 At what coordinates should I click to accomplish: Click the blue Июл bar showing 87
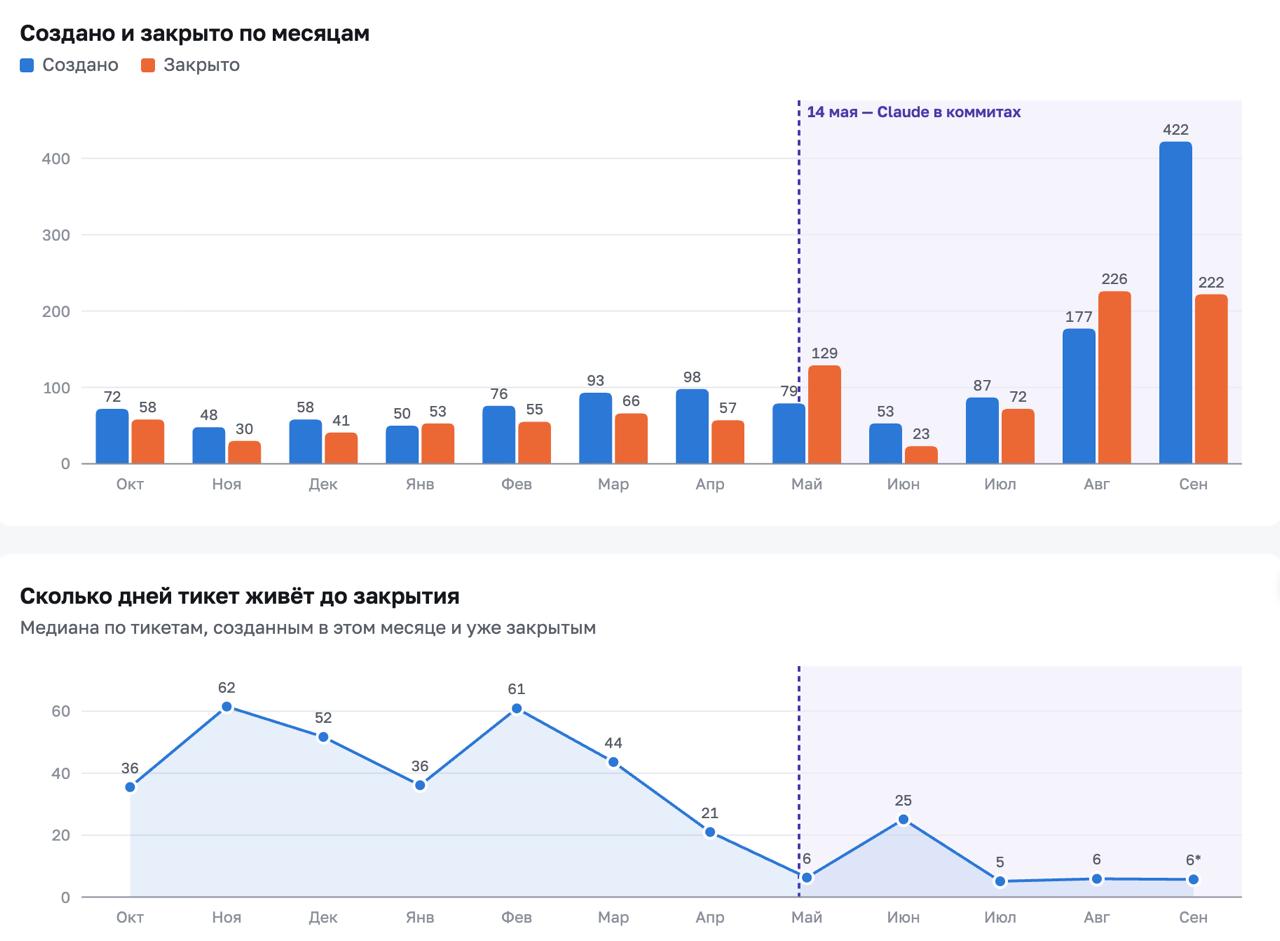pos(982,431)
